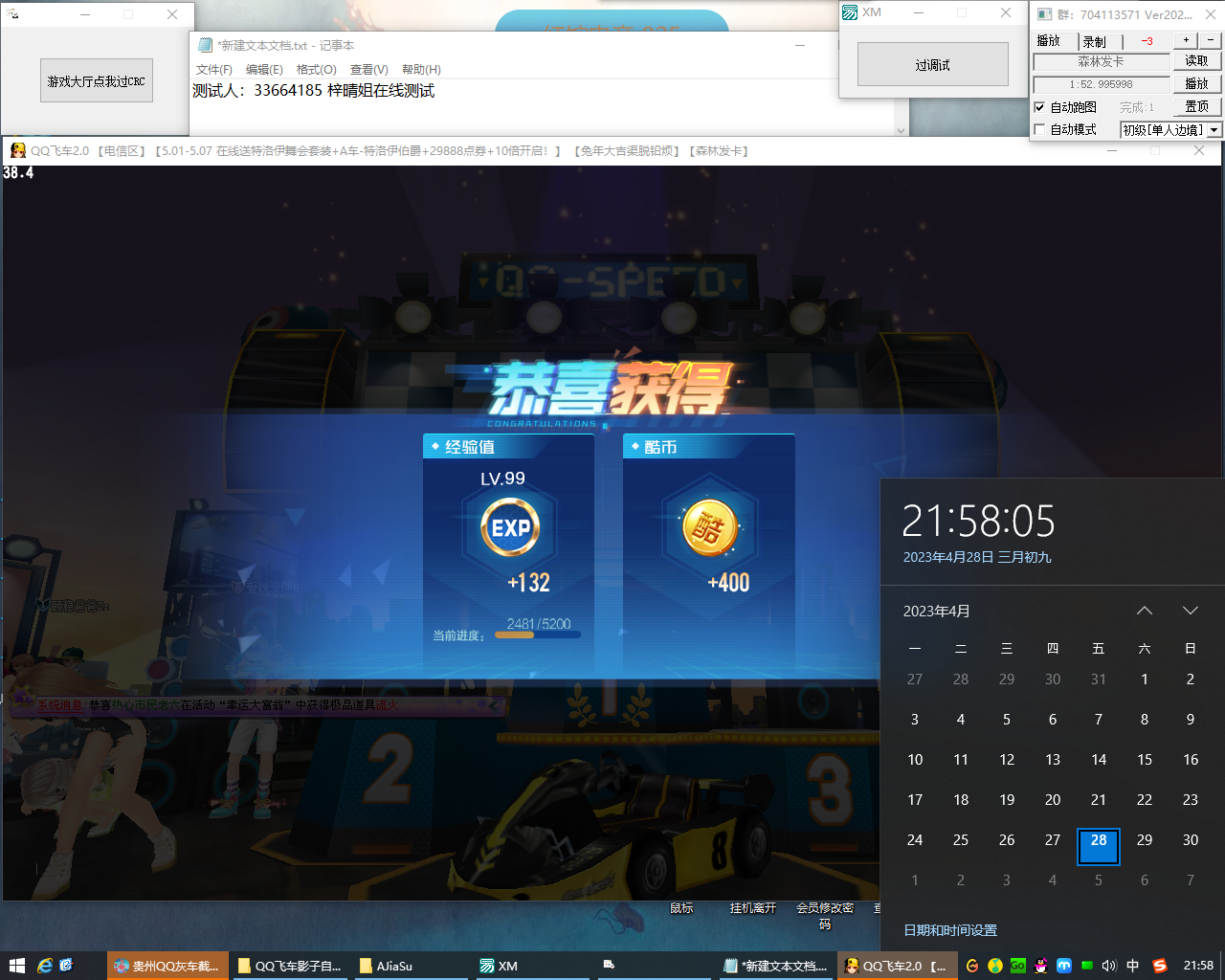Click the gold 酷币 coin icon
This screenshot has height=980, width=1225.
click(709, 527)
